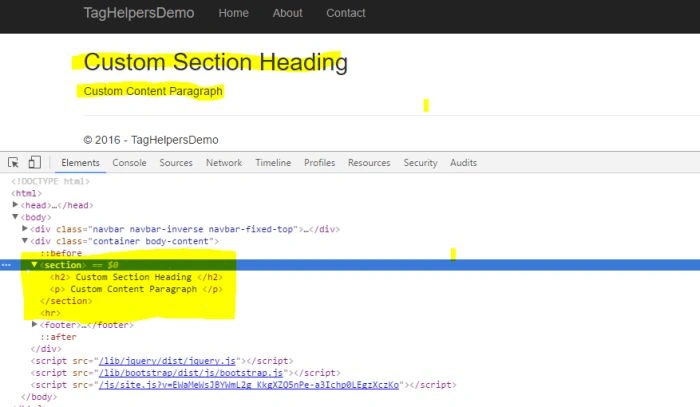The height and width of the screenshot is (407, 700).
Task: Toggle the device mode icon
Action: [x=34, y=162]
